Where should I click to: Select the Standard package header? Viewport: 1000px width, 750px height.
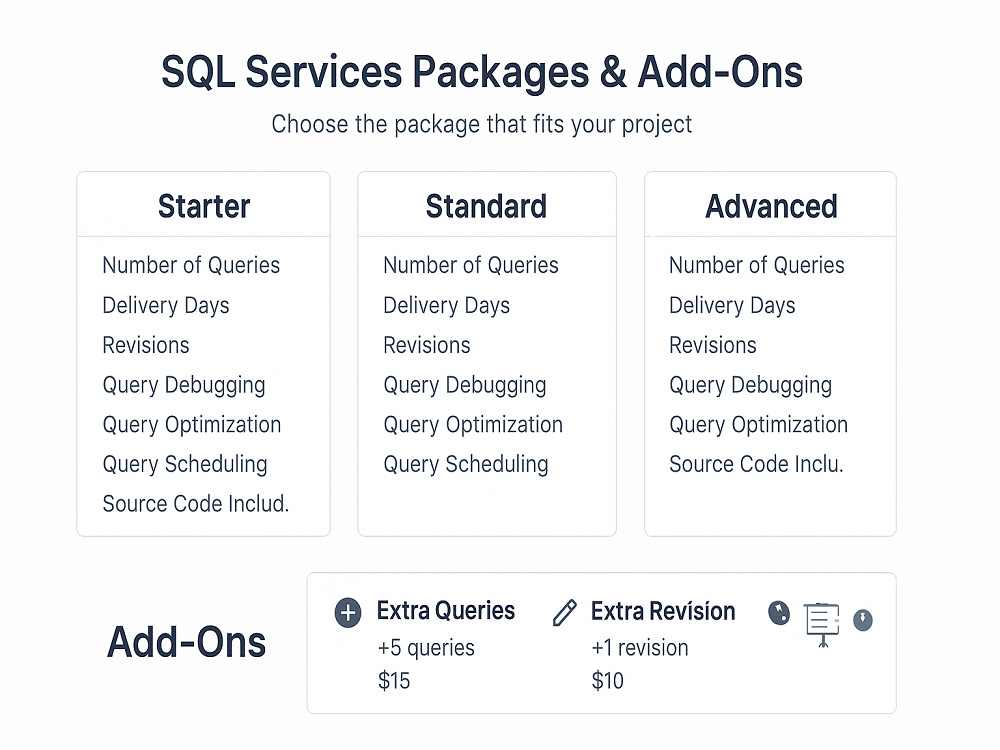coord(487,206)
